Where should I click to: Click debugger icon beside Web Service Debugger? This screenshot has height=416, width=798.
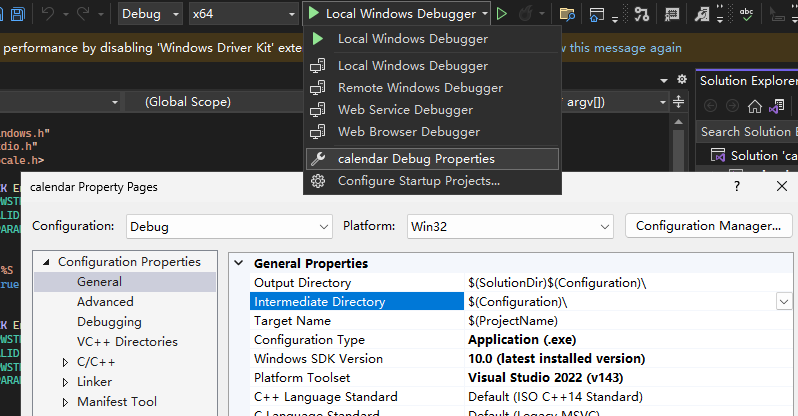point(318,109)
